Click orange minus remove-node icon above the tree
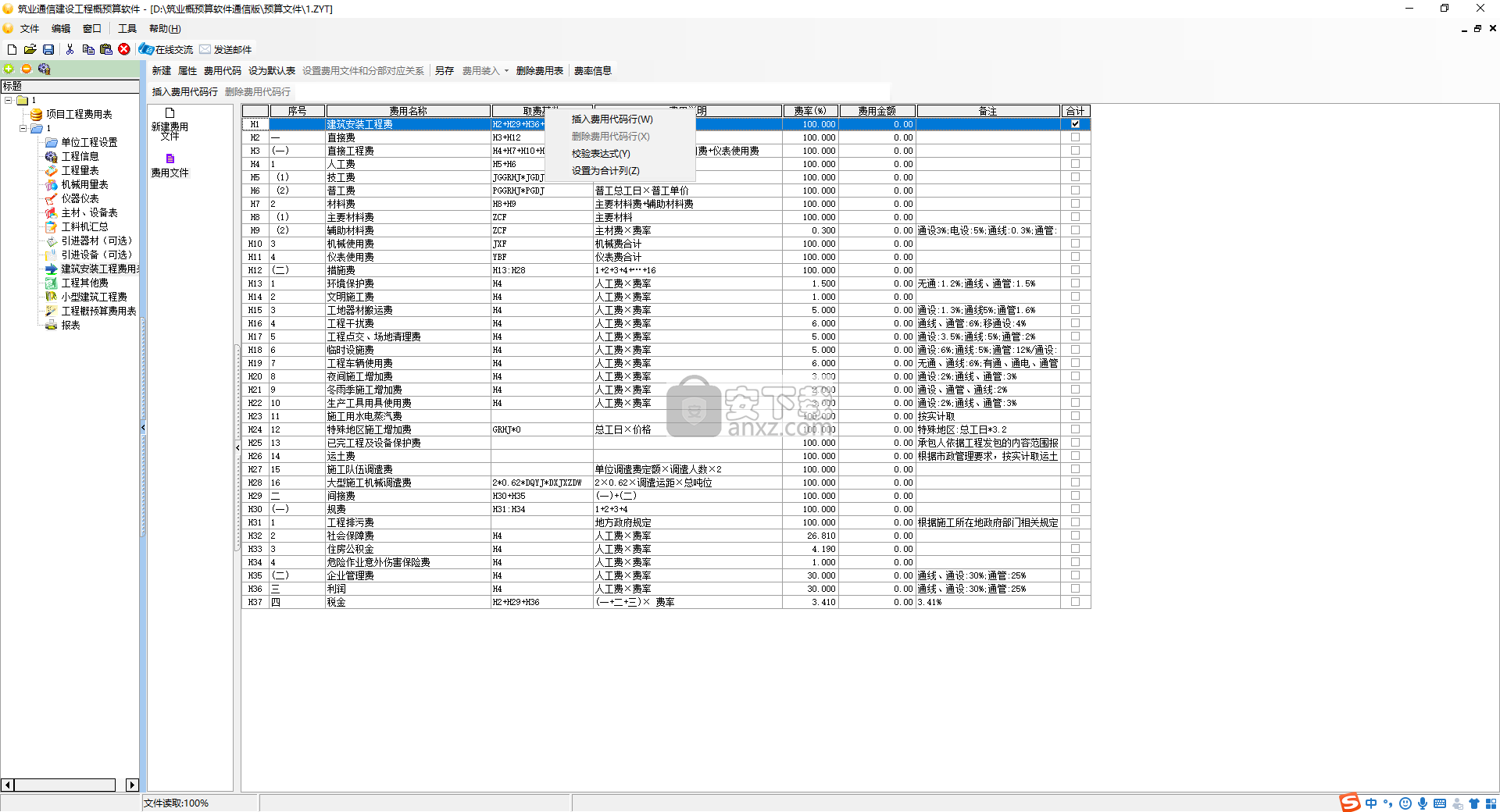Viewport: 1500px width, 812px height. tap(27, 69)
